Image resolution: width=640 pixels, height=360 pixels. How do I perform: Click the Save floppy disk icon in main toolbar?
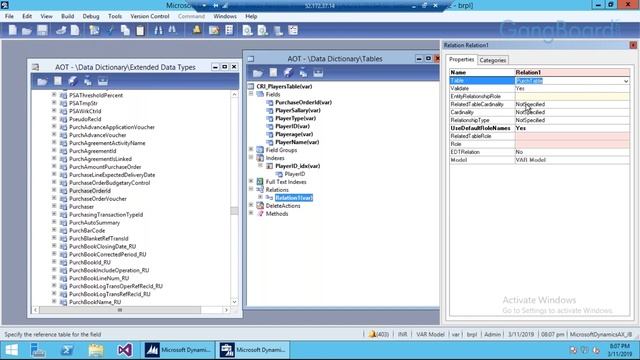click(x=42, y=30)
